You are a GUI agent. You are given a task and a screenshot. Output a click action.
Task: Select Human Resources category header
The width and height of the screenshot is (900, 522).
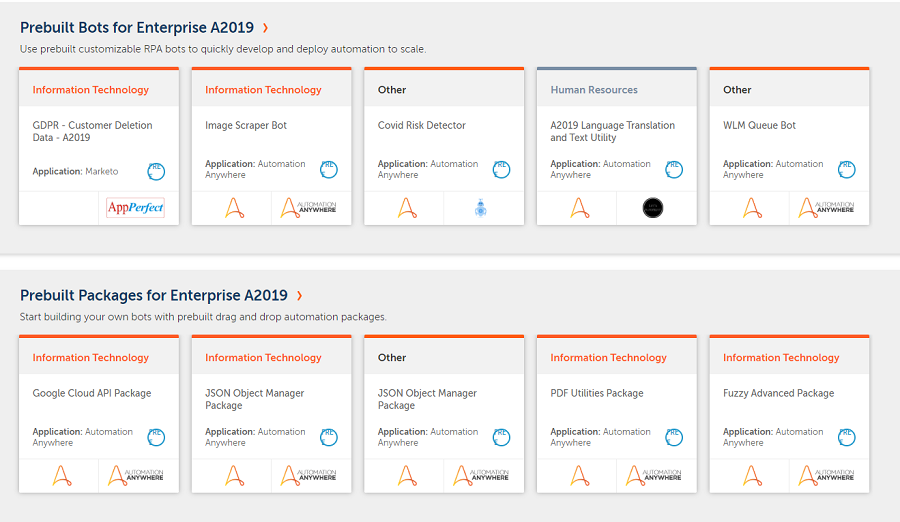(x=594, y=90)
